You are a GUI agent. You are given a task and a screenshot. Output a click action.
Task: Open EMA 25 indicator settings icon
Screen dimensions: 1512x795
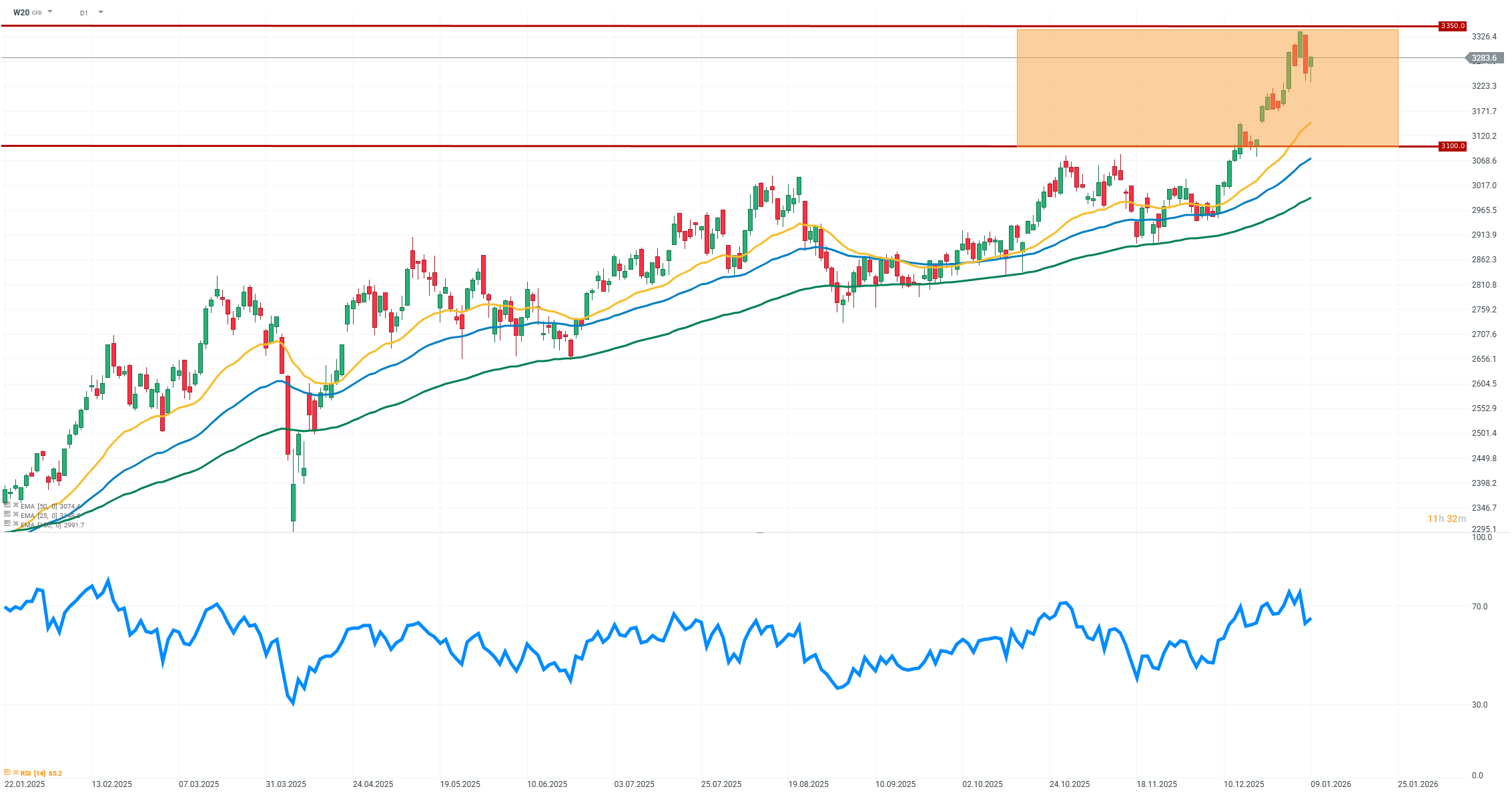coord(7,515)
